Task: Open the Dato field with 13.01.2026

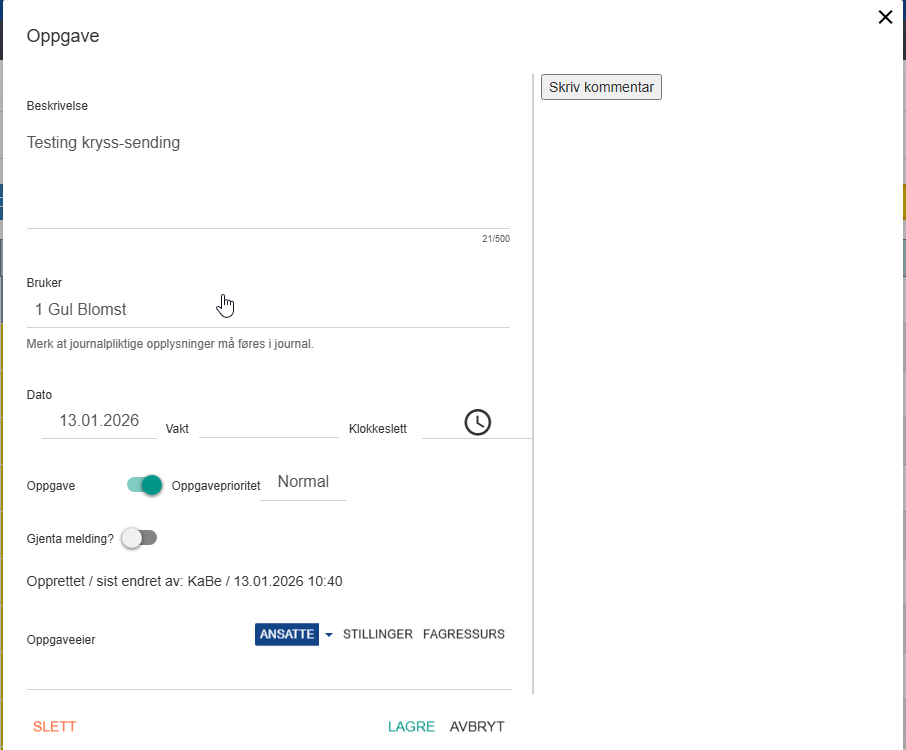Action: 99,421
